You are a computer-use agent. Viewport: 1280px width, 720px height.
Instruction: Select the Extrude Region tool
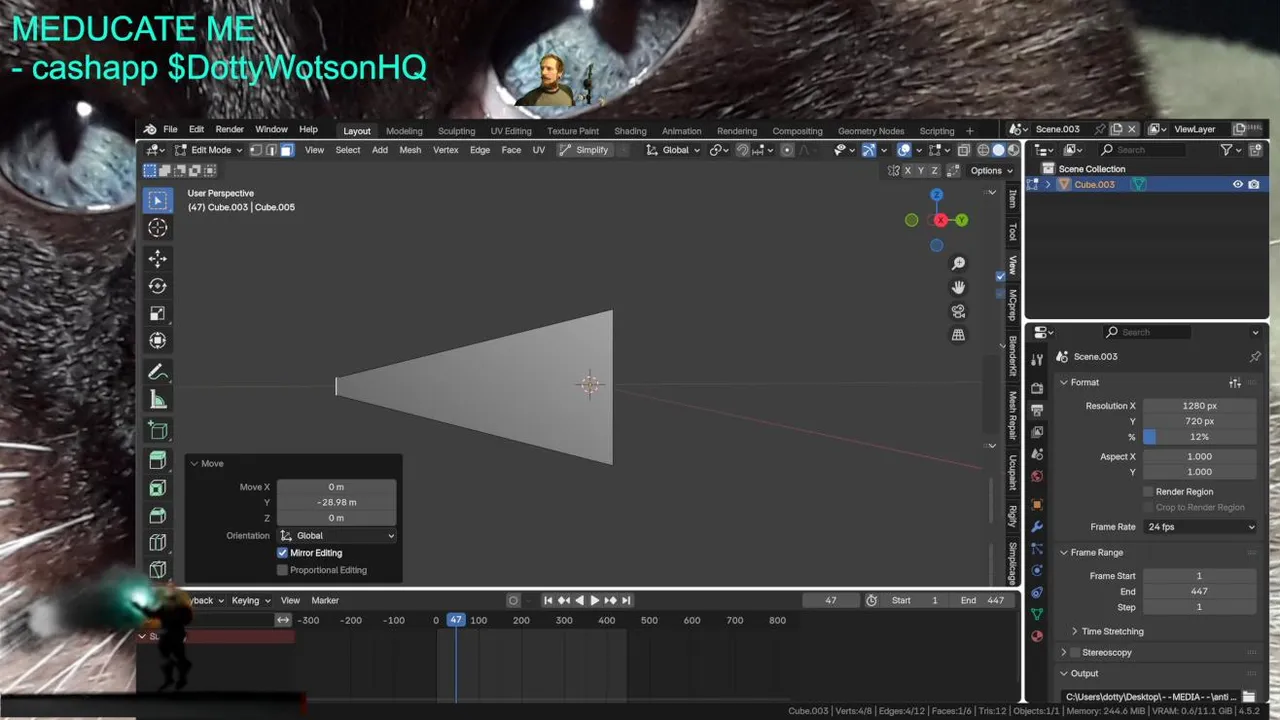click(x=157, y=460)
